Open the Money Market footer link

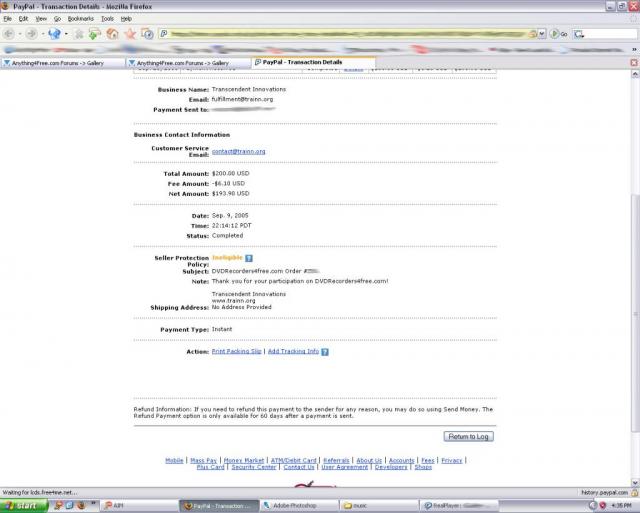click(244, 461)
